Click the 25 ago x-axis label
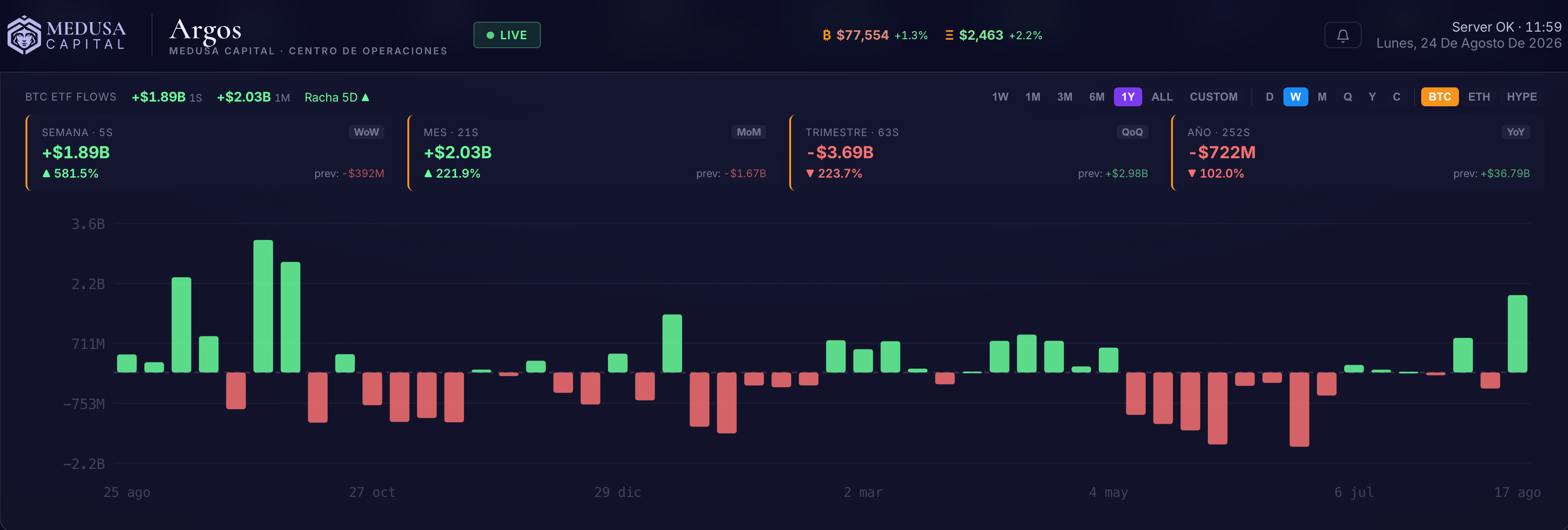The image size is (1568, 530). [126, 492]
